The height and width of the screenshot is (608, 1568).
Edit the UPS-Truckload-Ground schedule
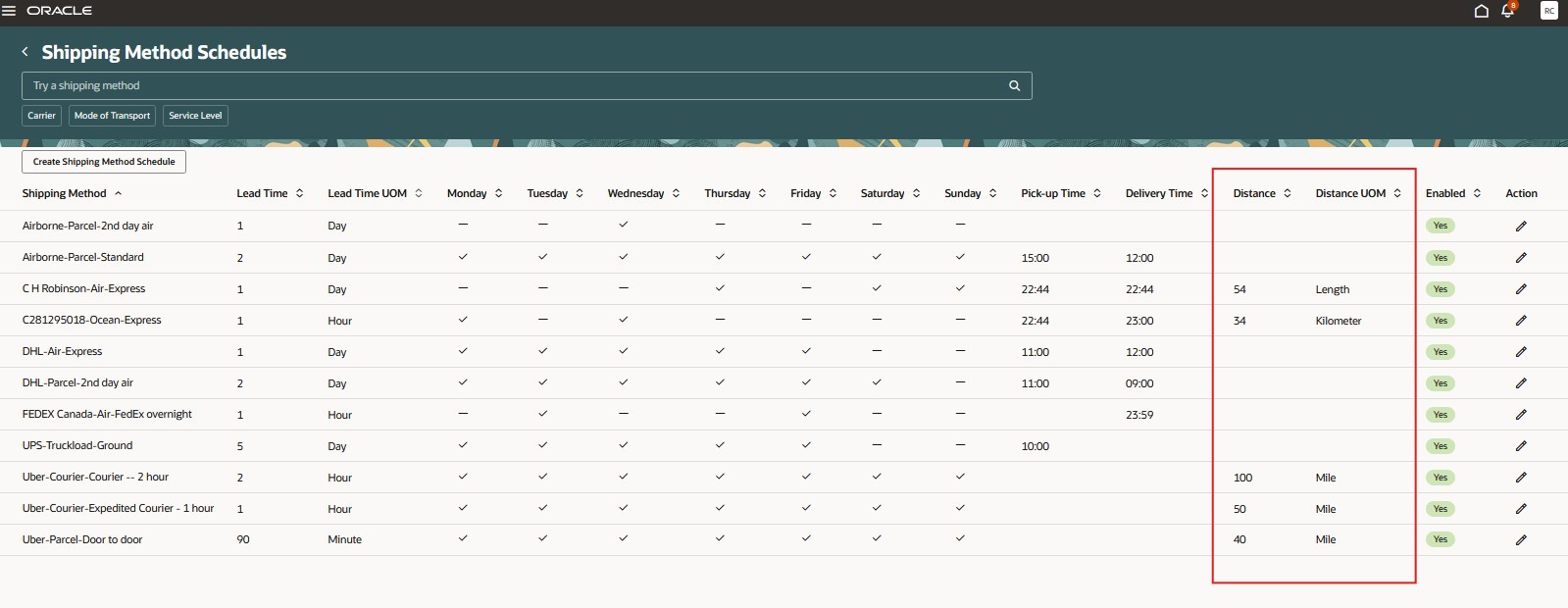coord(1521,445)
